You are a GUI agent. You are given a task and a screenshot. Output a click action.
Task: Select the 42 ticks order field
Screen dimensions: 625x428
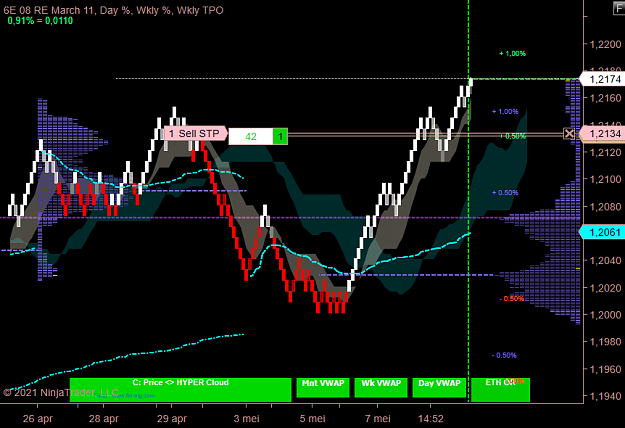[x=251, y=137]
